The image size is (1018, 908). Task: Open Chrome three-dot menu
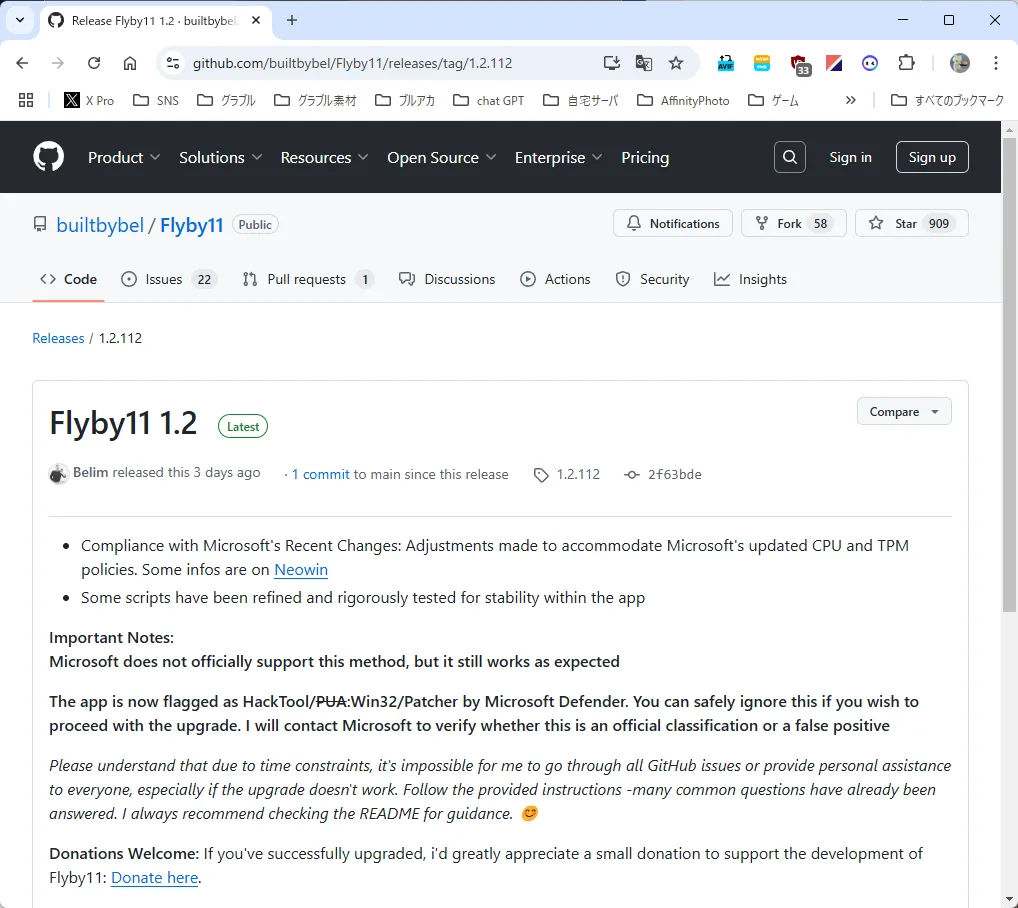point(995,63)
